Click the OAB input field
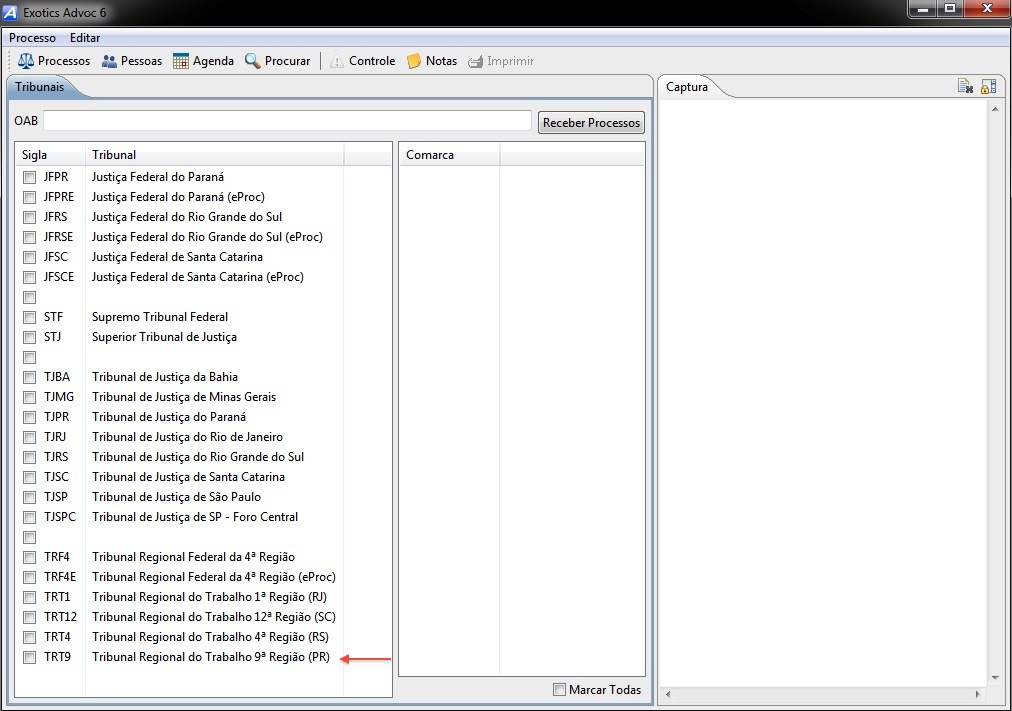The height and width of the screenshot is (711, 1012). (287, 121)
